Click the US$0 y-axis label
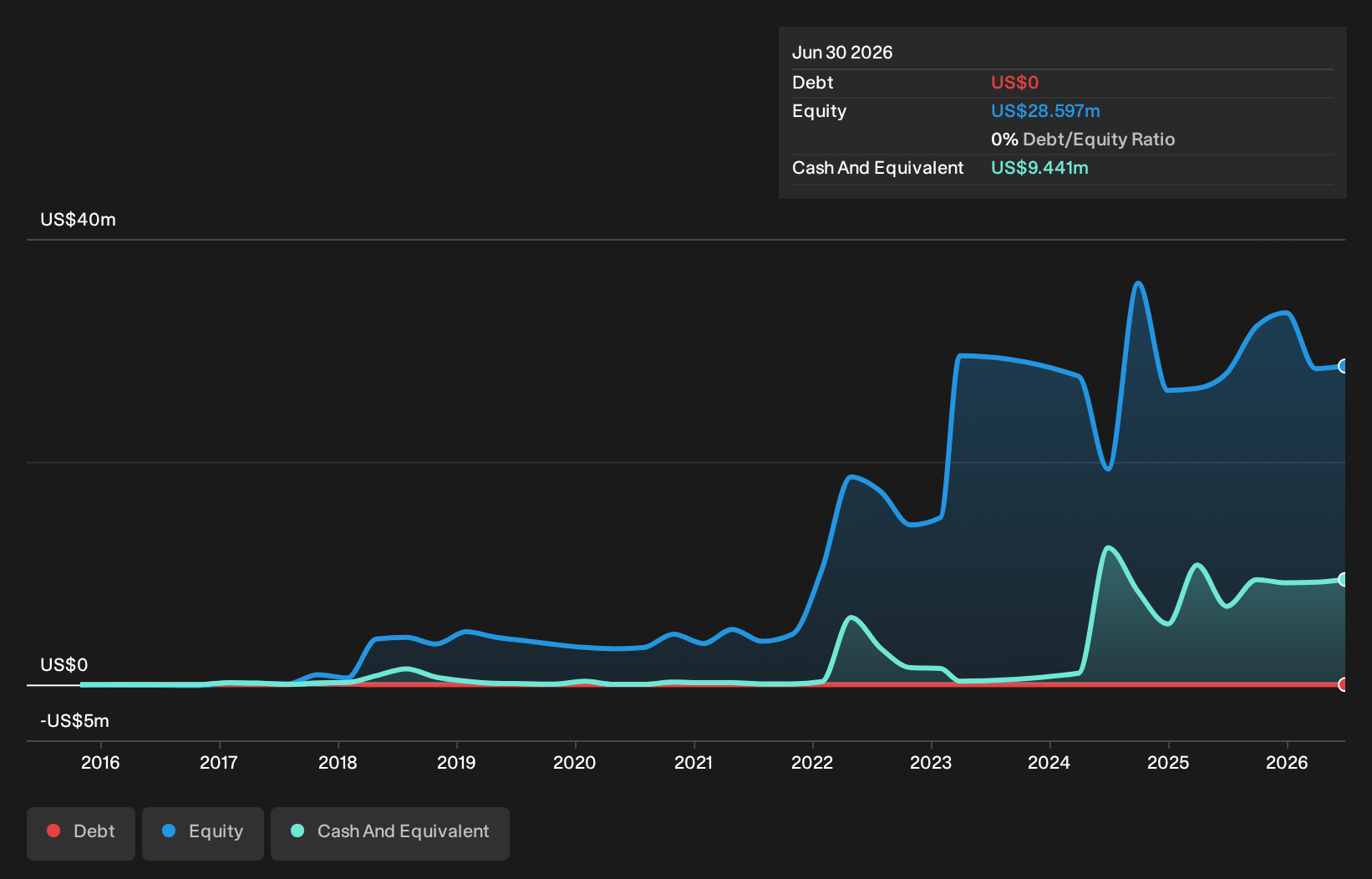The height and width of the screenshot is (879, 1372). pos(64,665)
